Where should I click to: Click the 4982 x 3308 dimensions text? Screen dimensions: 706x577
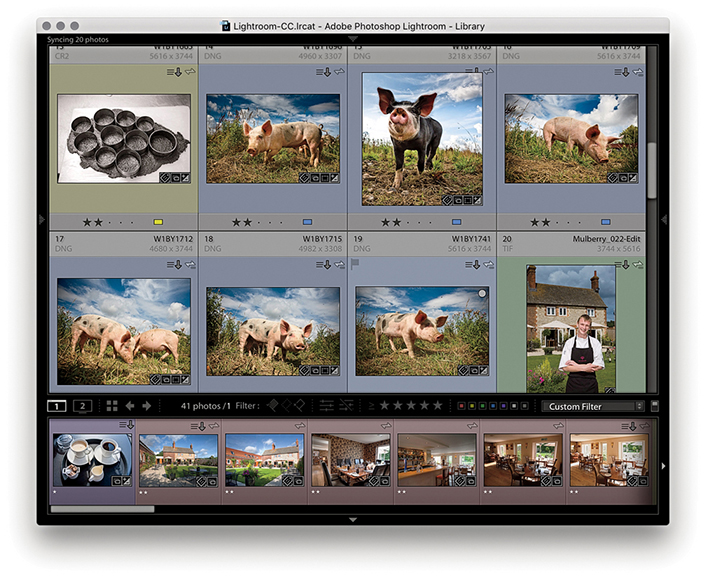coord(320,249)
